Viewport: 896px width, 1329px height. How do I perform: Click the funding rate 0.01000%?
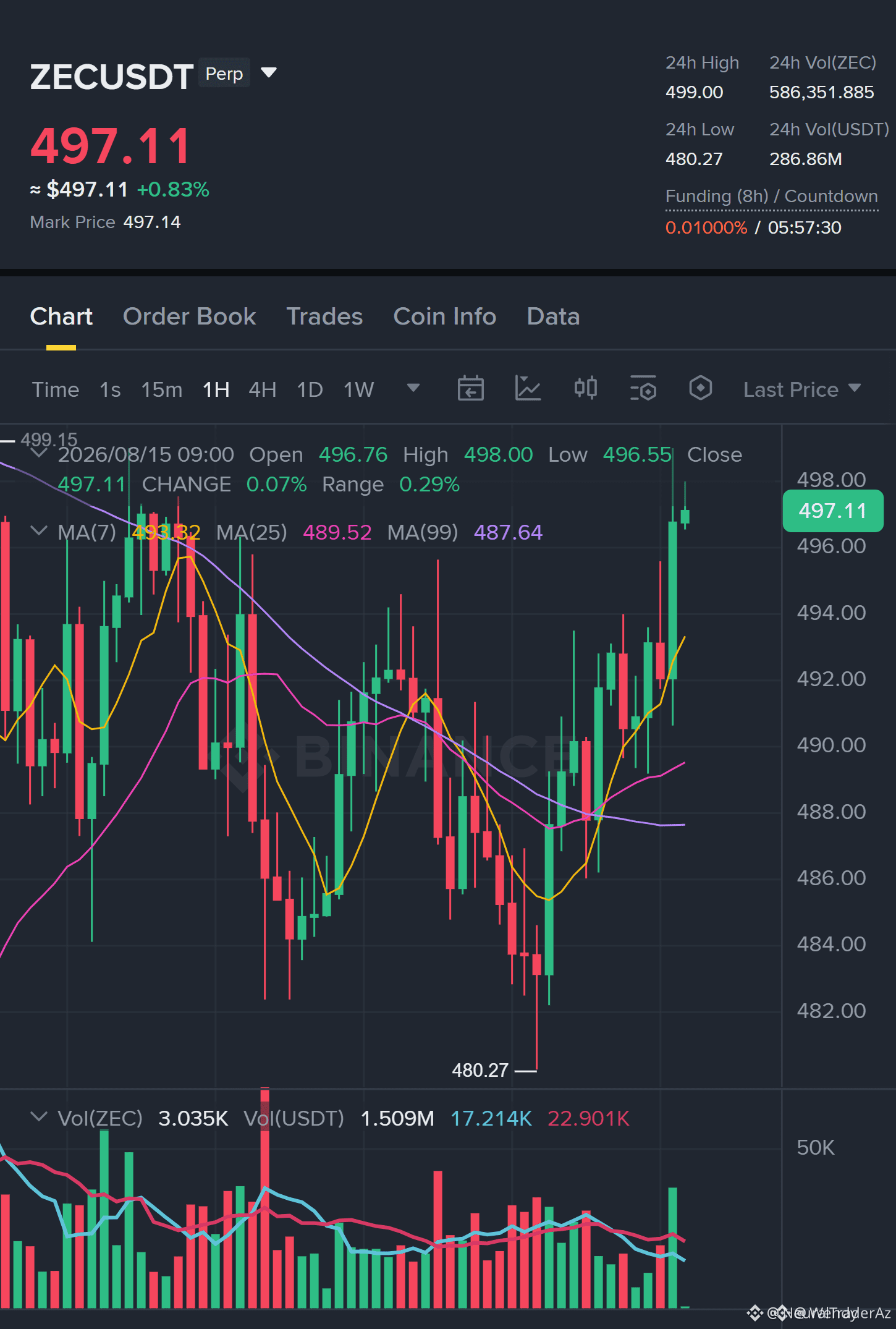pyautogui.click(x=706, y=227)
